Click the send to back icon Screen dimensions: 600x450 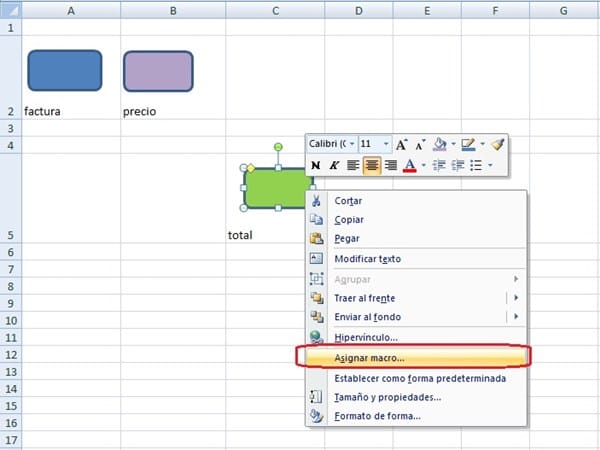316,317
